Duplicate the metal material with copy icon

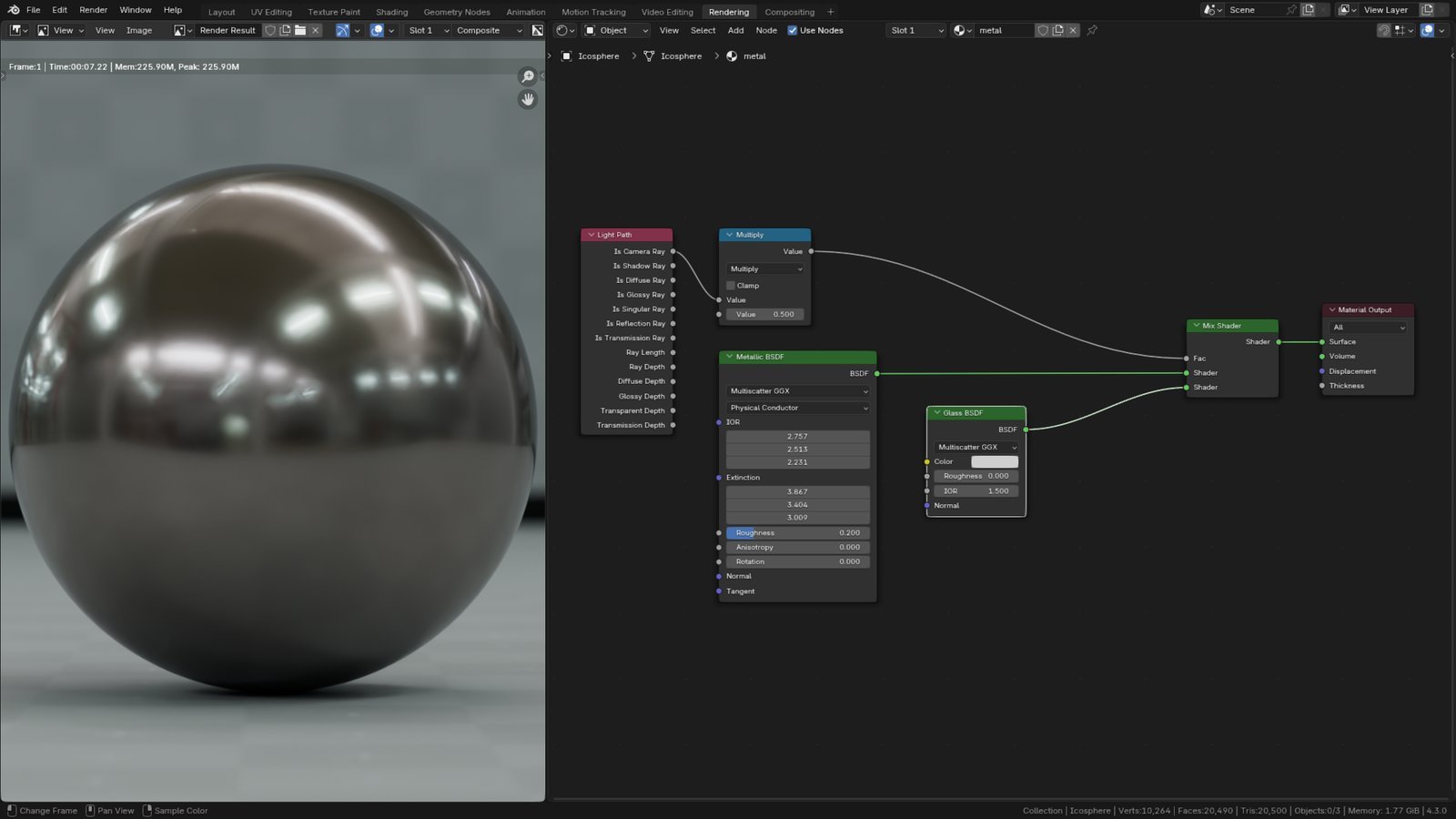[x=1057, y=30]
